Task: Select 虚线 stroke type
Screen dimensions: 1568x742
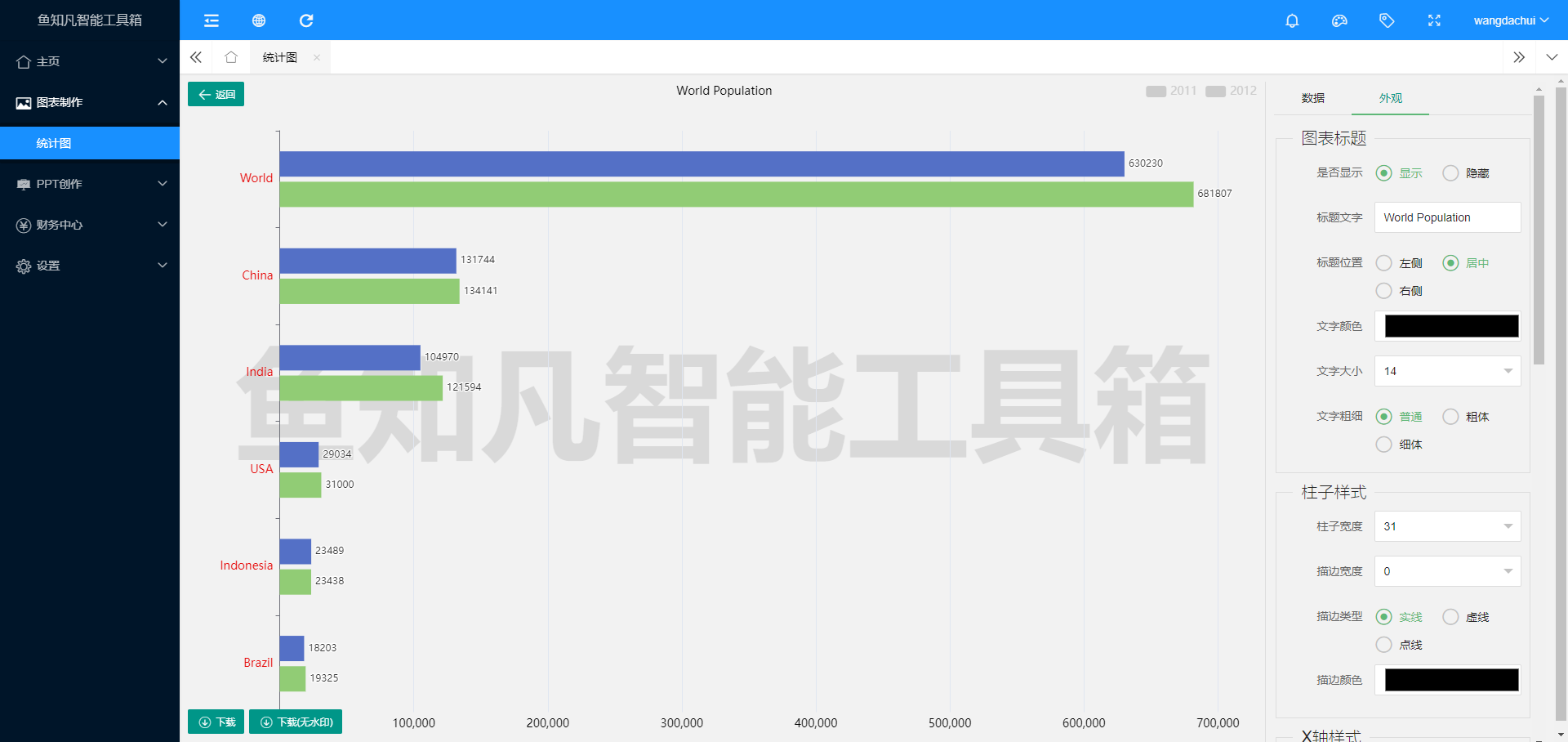Action: [x=1466, y=617]
